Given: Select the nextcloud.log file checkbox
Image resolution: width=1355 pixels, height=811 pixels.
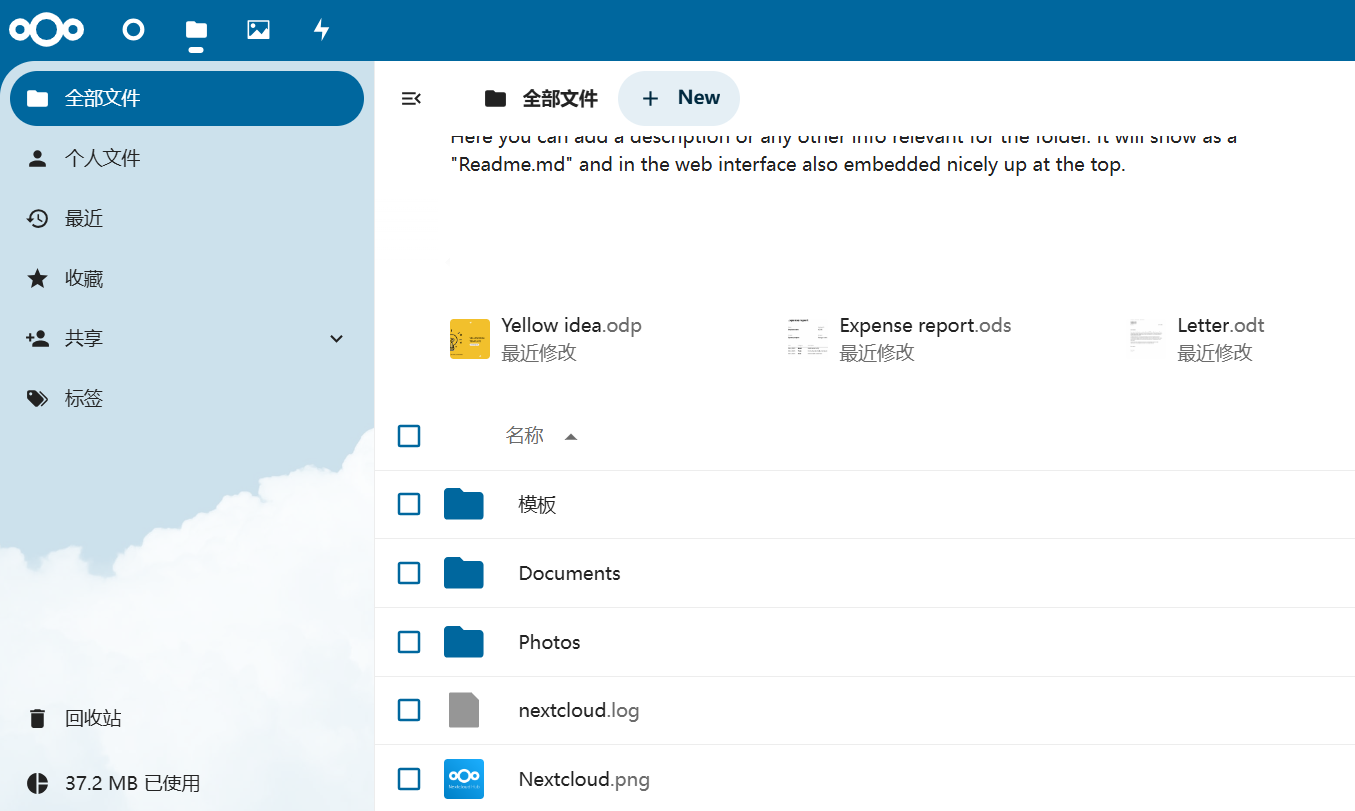Looking at the screenshot, I should pos(409,710).
